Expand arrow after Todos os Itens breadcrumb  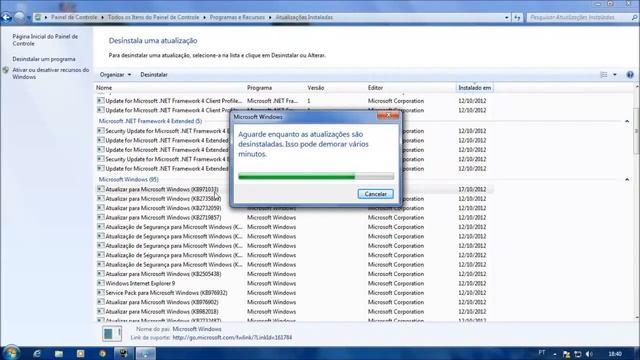click(204, 18)
